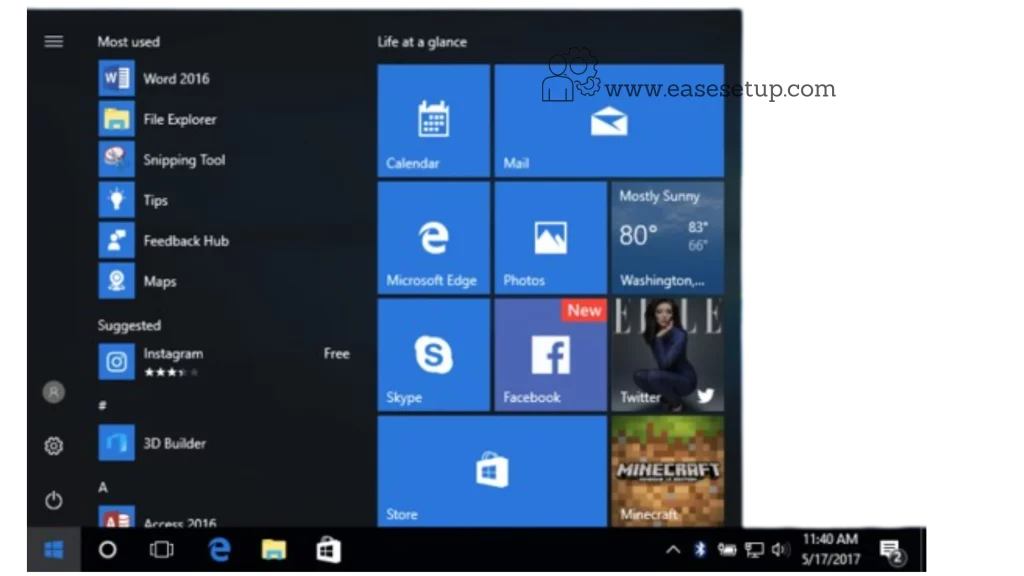Open the Facebook tile

pyautogui.click(x=551, y=355)
